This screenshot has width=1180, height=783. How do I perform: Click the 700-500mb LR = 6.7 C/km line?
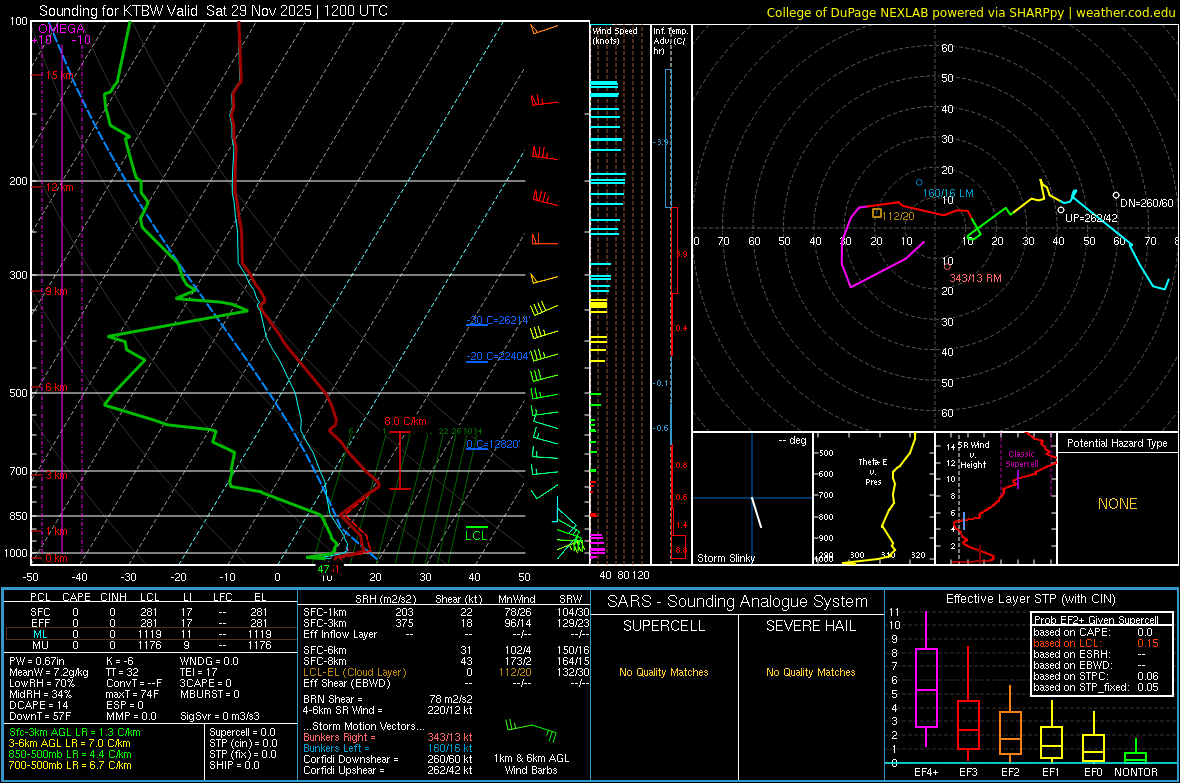coord(70,765)
